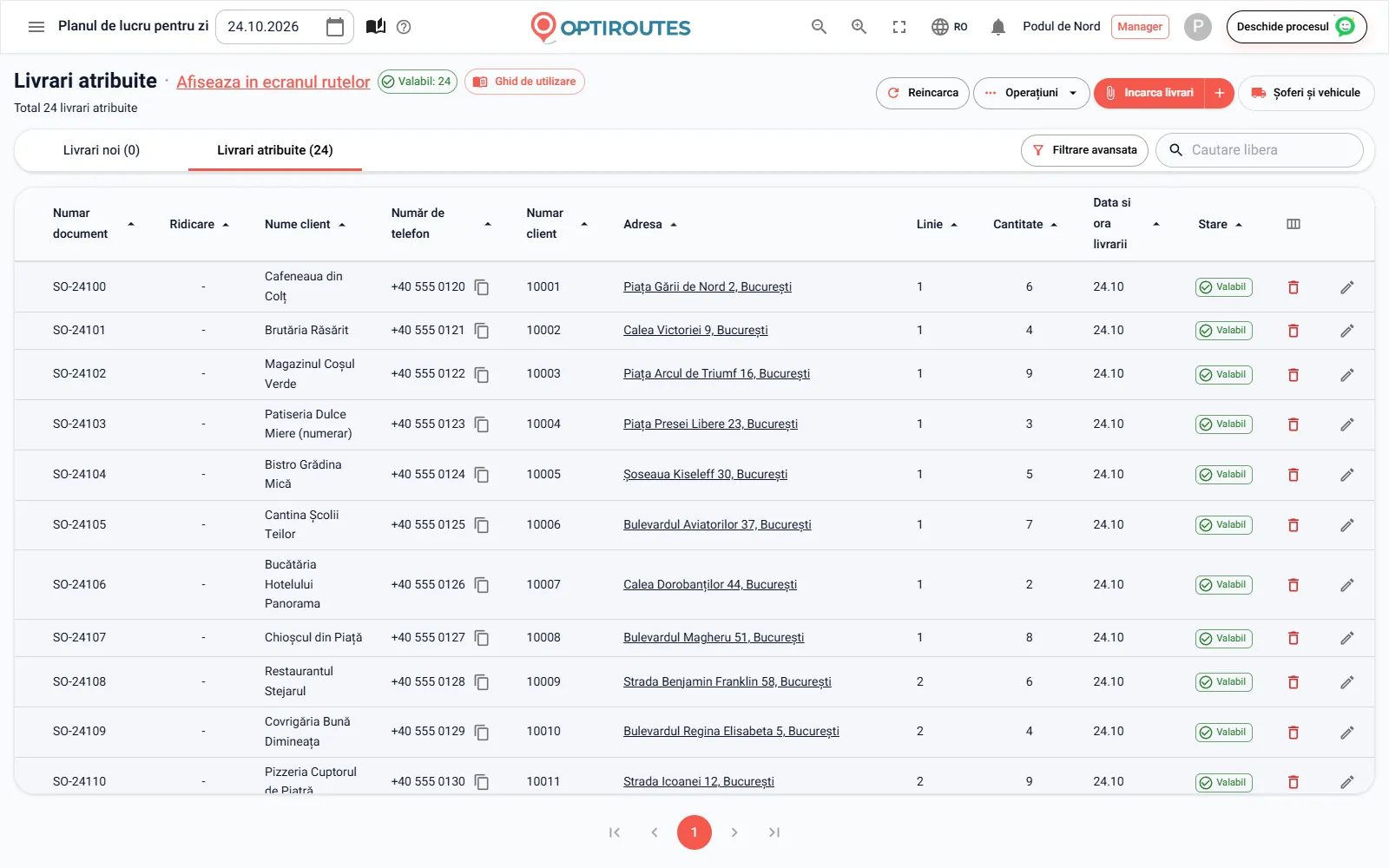Sort by Stare column
Screen dimensions: 1389x868
point(1220,224)
